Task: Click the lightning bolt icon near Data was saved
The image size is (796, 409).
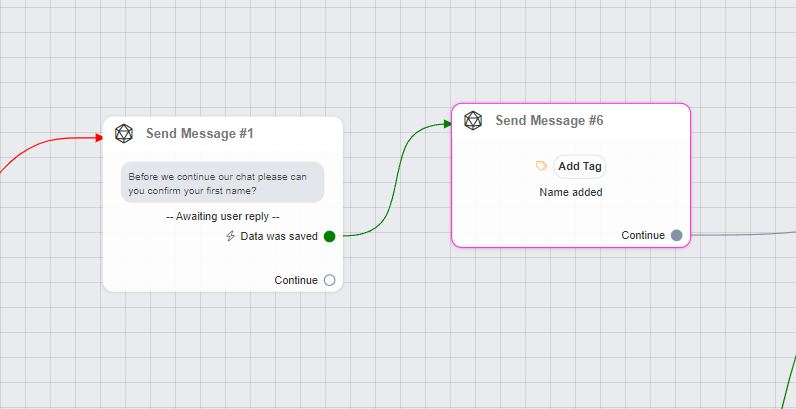Action: click(230, 236)
